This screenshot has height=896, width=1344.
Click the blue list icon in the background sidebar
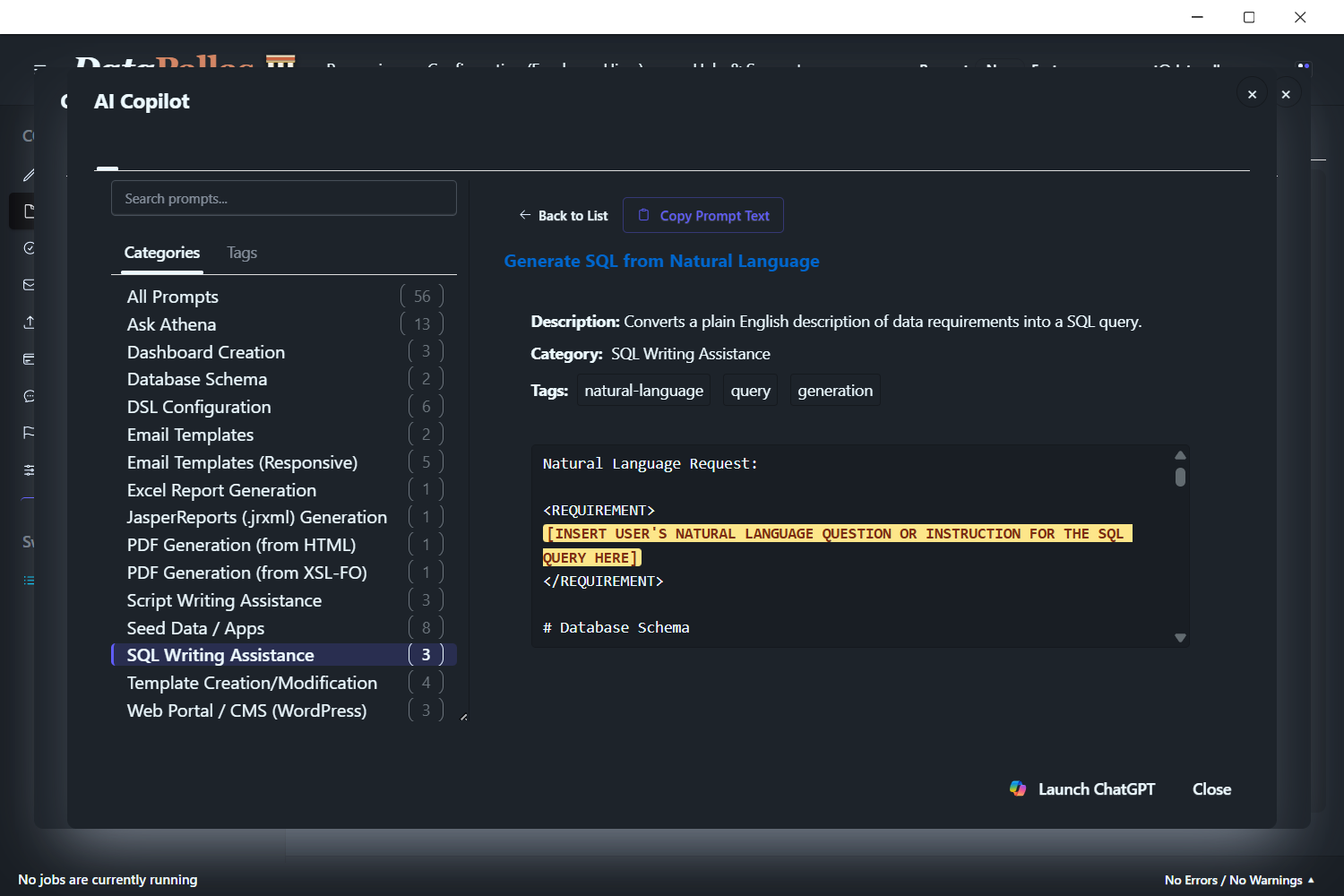click(29, 581)
